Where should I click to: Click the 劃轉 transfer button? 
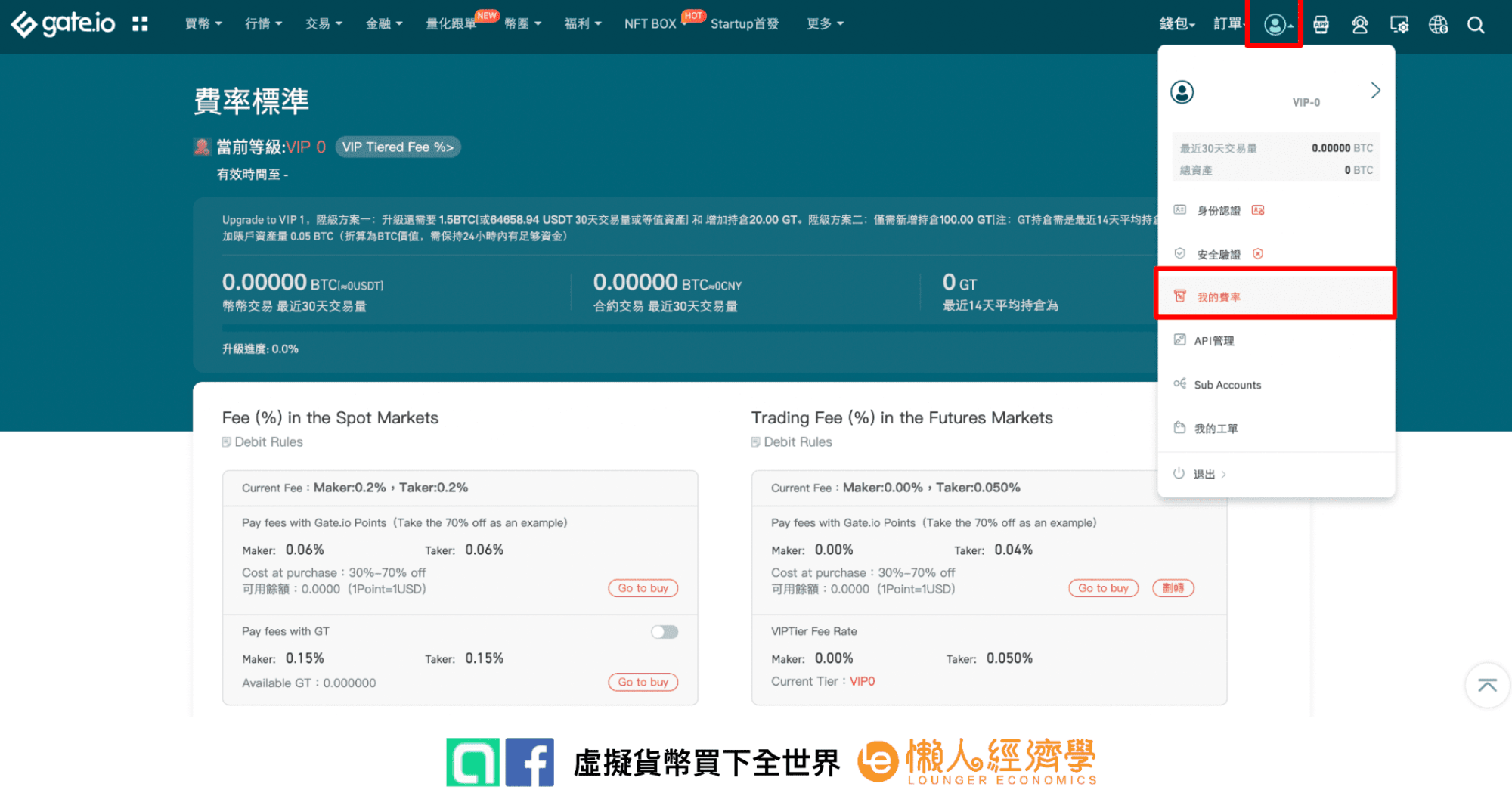pyautogui.click(x=1173, y=588)
